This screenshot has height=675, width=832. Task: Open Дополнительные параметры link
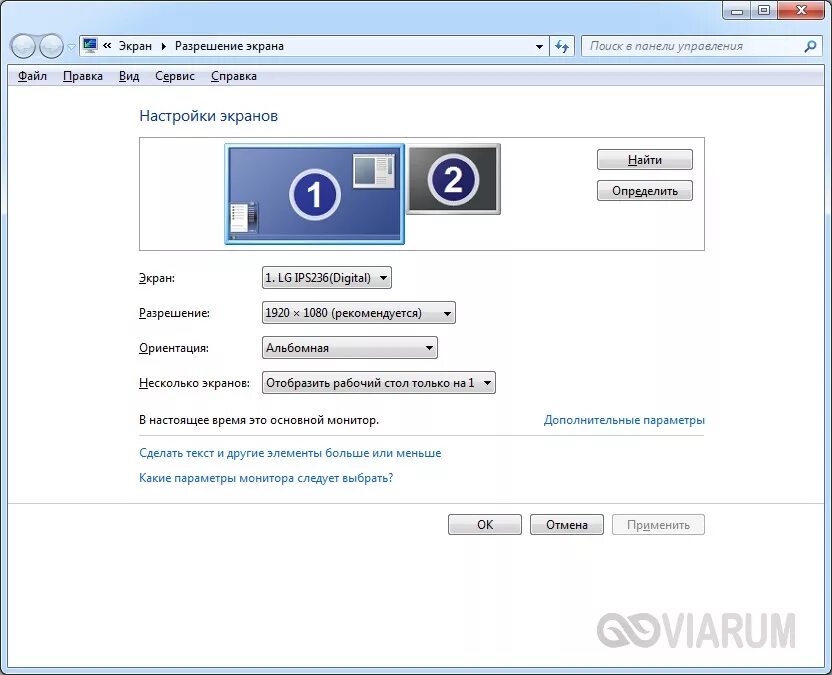tap(624, 420)
